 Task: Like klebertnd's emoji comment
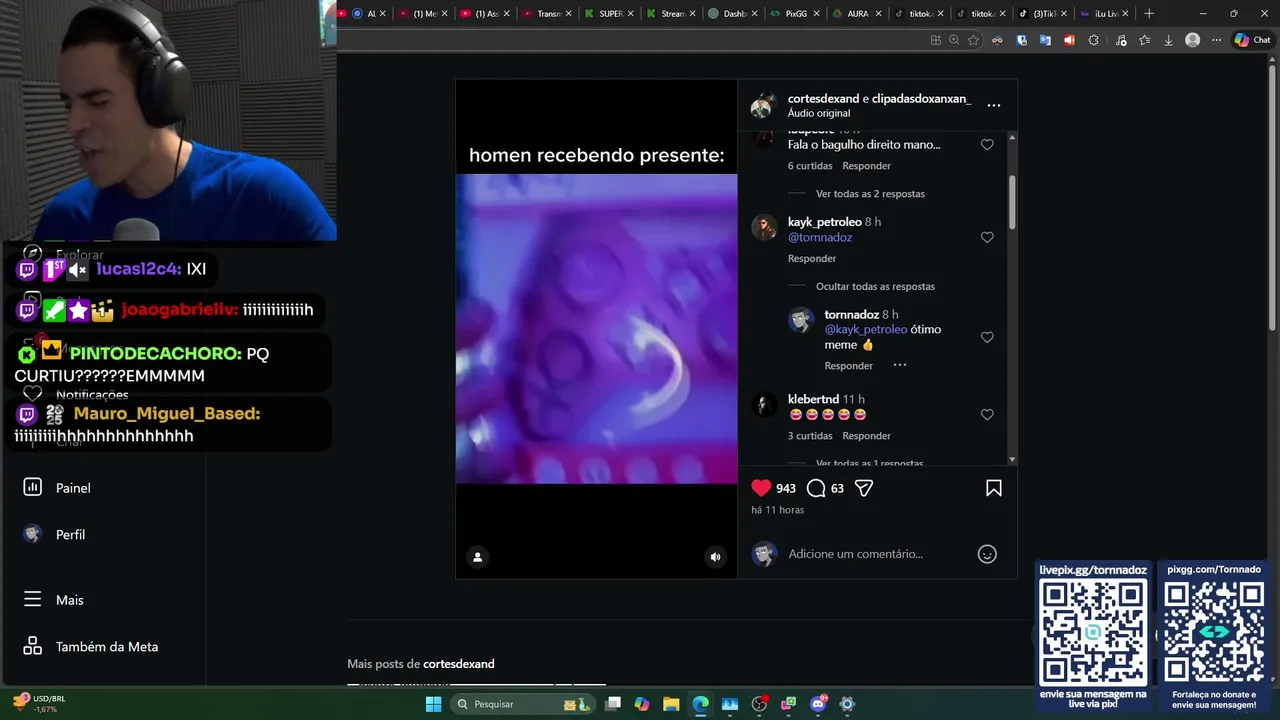coord(987,414)
